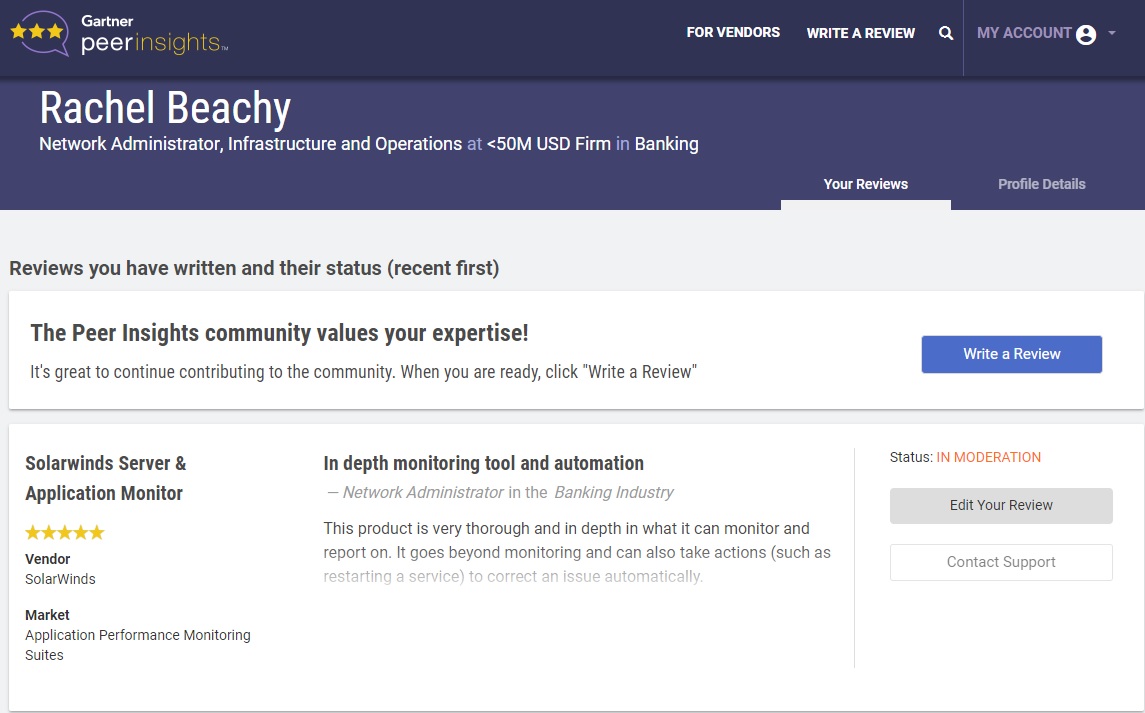Viewport: 1145px width, 713px height.
Task: Switch to the Profile Details tab
Action: pos(1041,184)
